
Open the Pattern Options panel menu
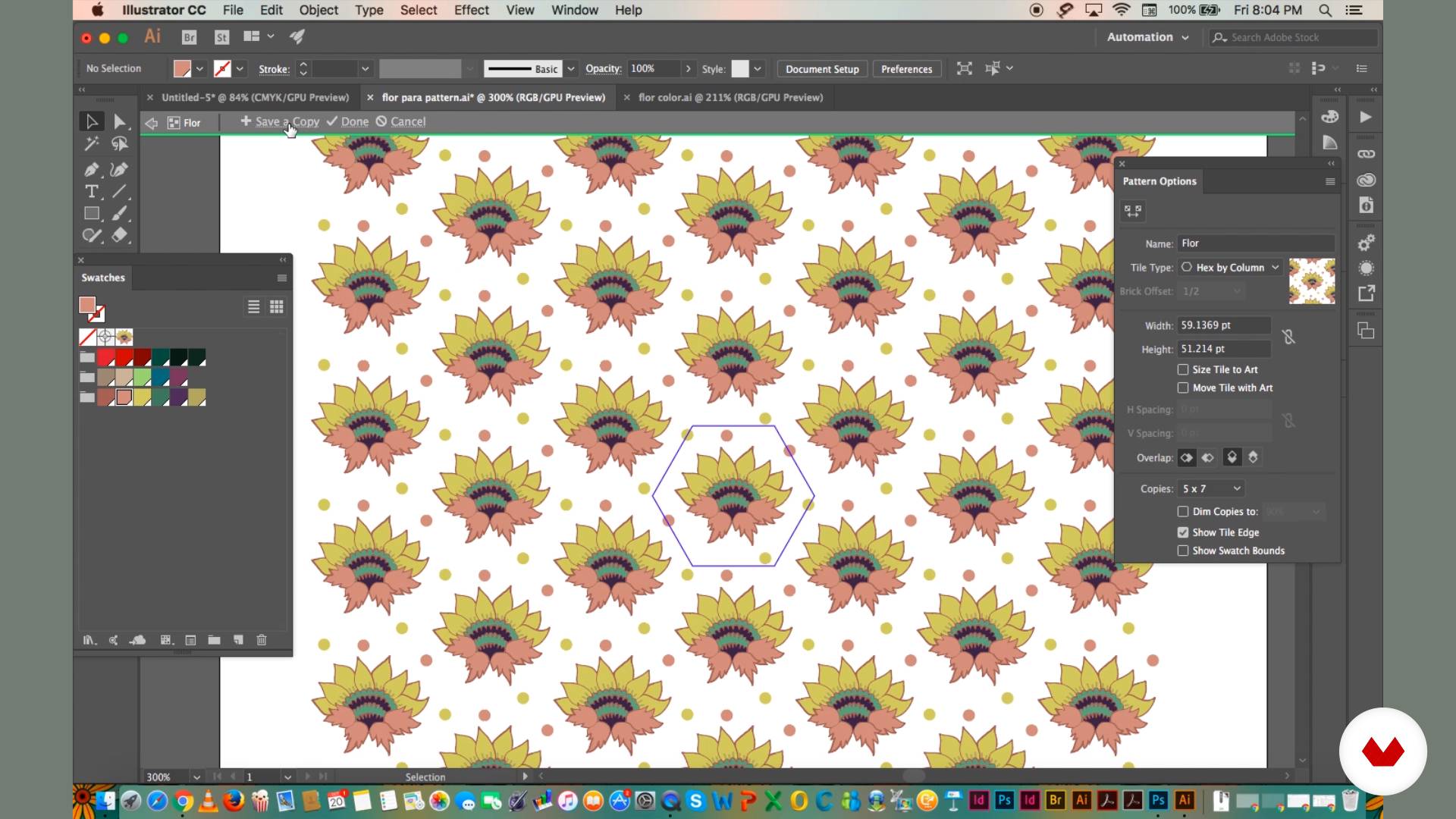click(1329, 181)
